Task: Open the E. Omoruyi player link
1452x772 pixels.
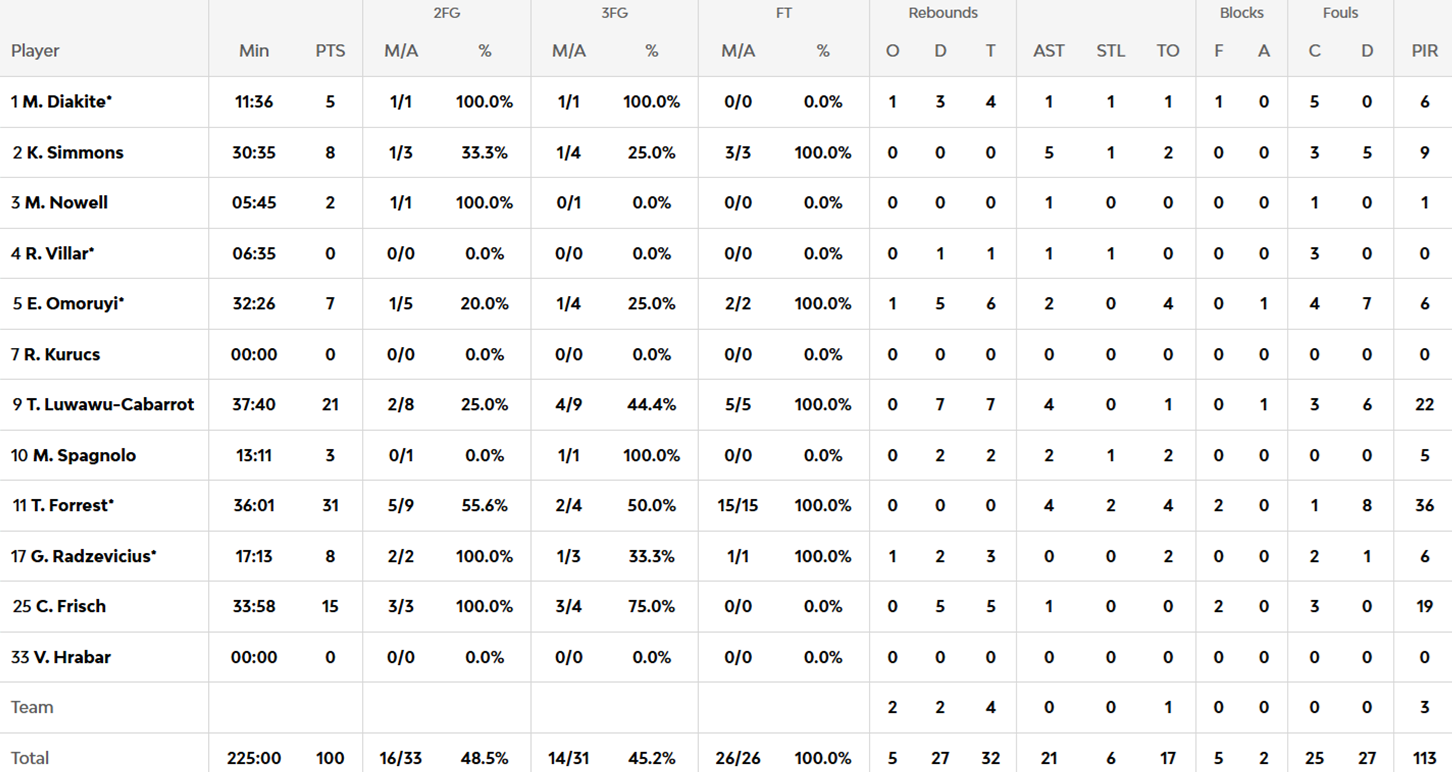Action: point(74,304)
